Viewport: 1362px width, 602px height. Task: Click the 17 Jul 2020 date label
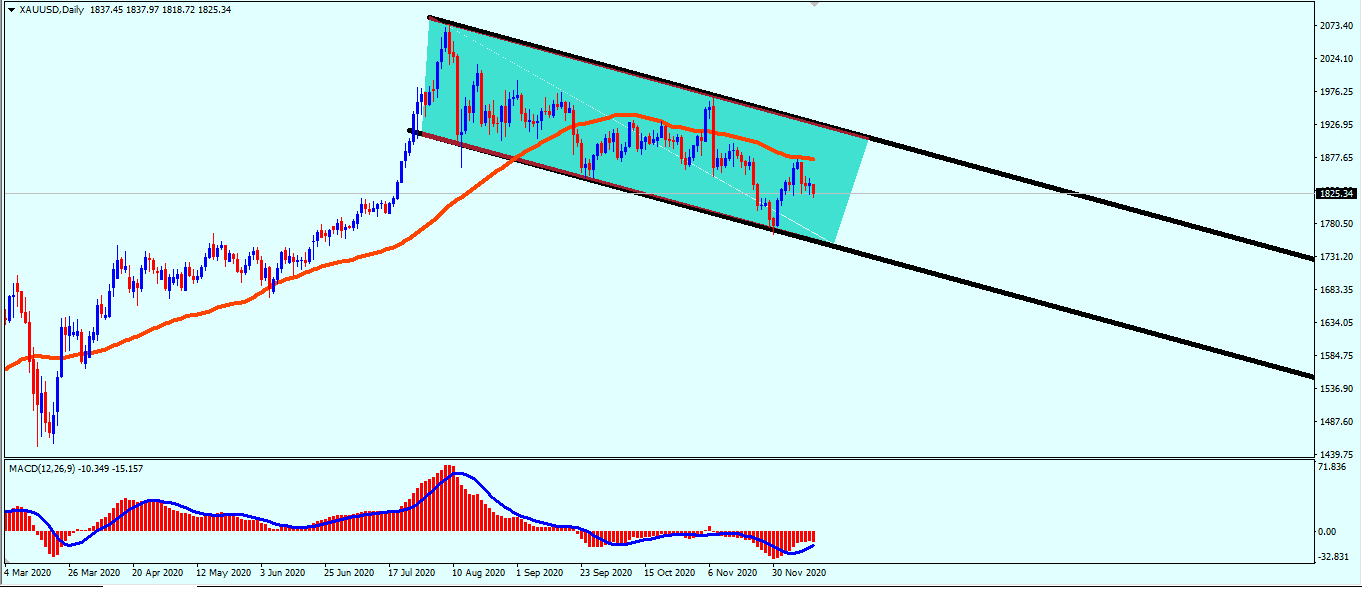pyautogui.click(x=412, y=573)
